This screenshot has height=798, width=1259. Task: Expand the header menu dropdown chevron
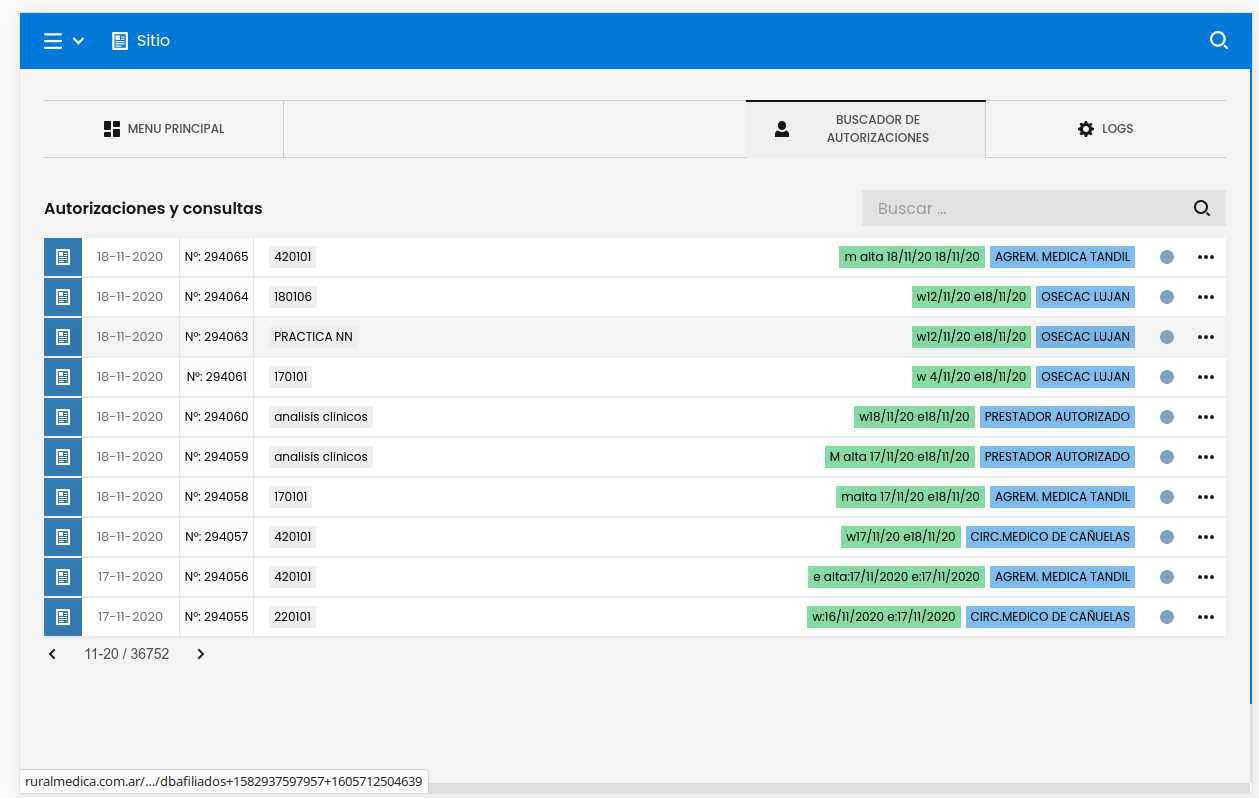tap(79, 41)
